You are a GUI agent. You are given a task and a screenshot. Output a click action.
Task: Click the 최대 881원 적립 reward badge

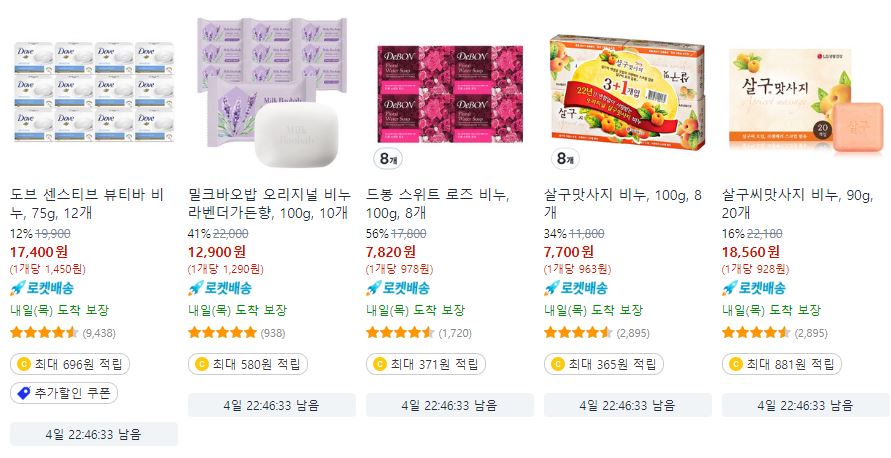click(781, 364)
